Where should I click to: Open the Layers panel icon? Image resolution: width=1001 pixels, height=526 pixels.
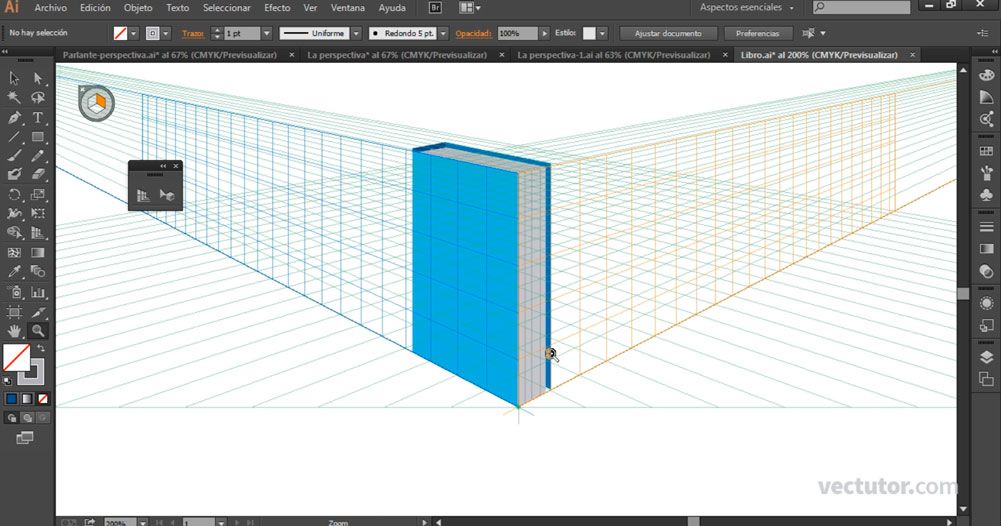click(986, 357)
